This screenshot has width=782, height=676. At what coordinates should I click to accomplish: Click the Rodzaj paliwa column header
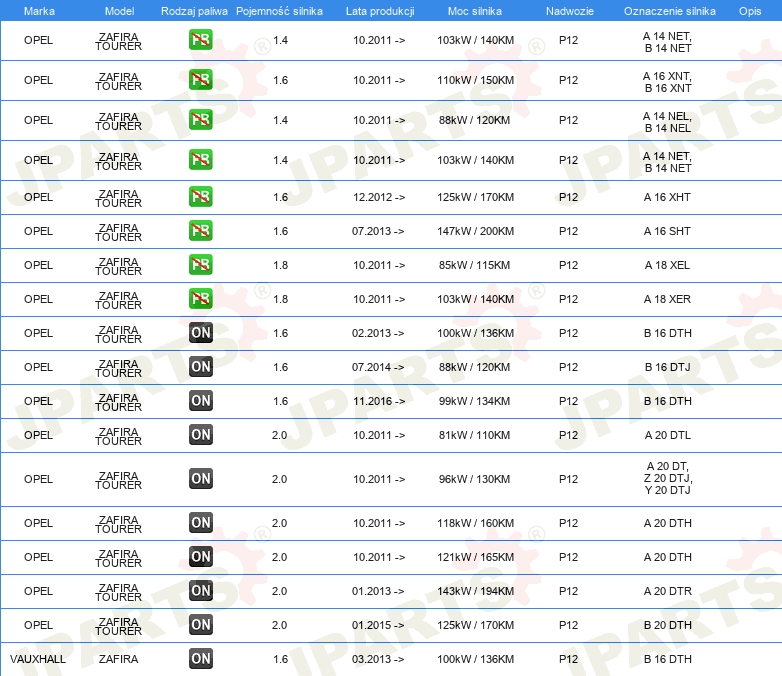pyautogui.click(x=194, y=11)
